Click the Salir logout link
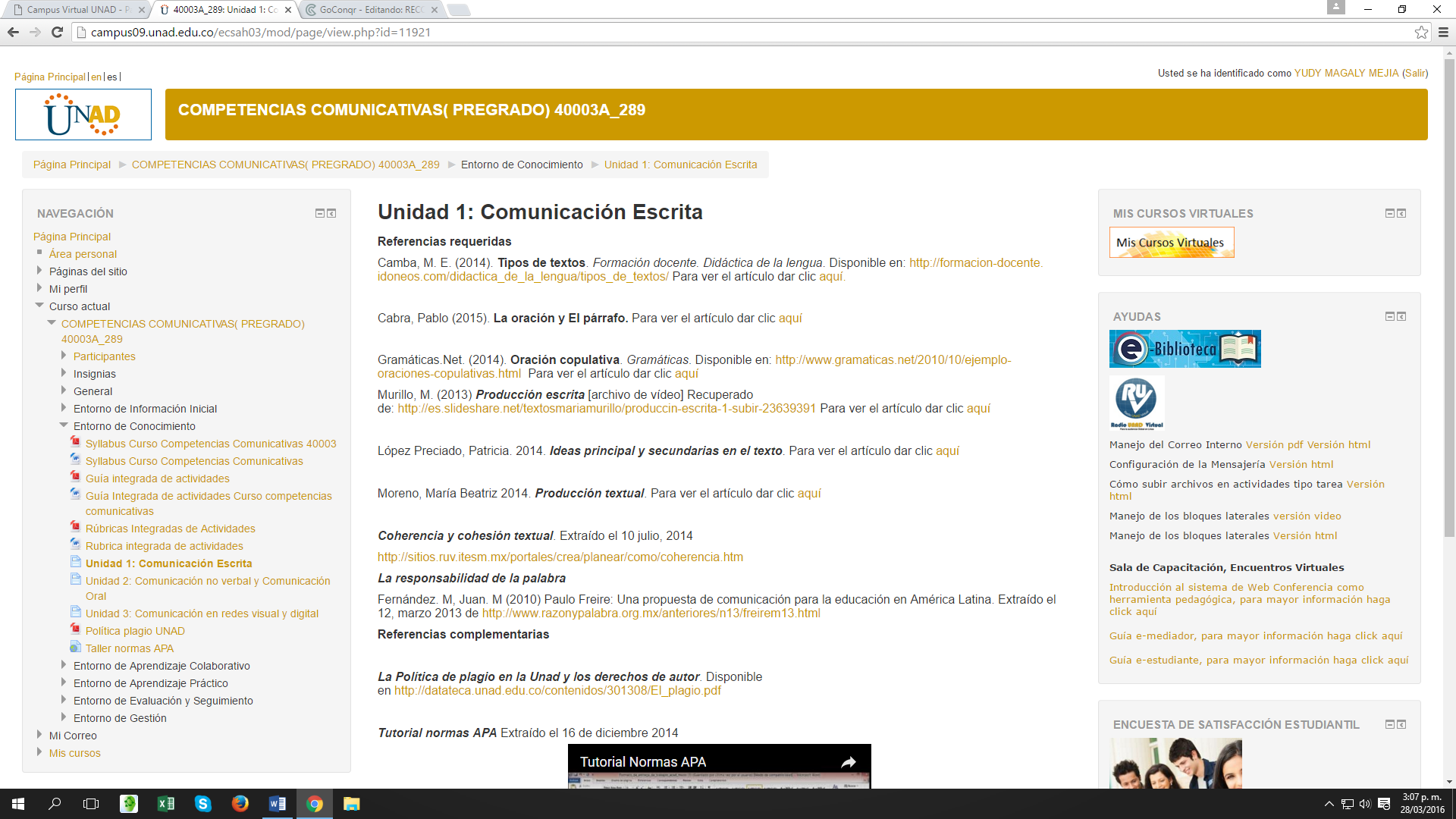The width and height of the screenshot is (1456, 819). pyautogui.click(x=1414, y=74)
